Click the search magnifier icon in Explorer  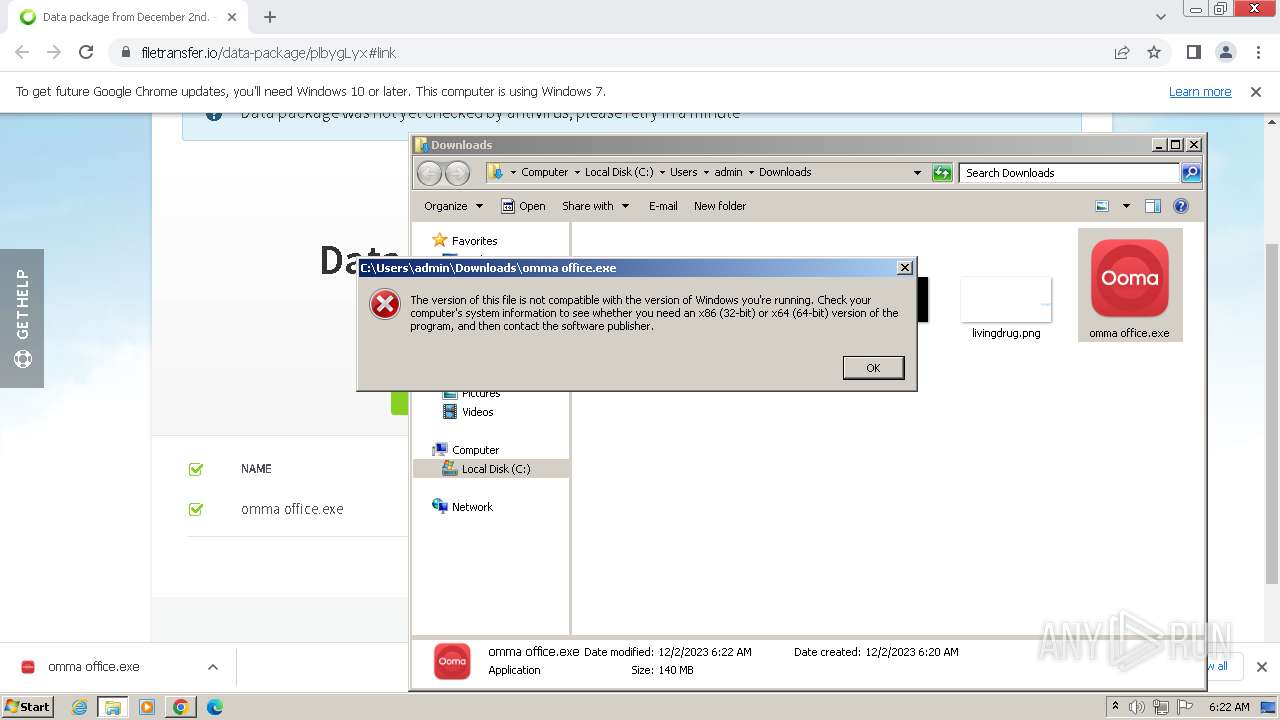point(1191,173)
